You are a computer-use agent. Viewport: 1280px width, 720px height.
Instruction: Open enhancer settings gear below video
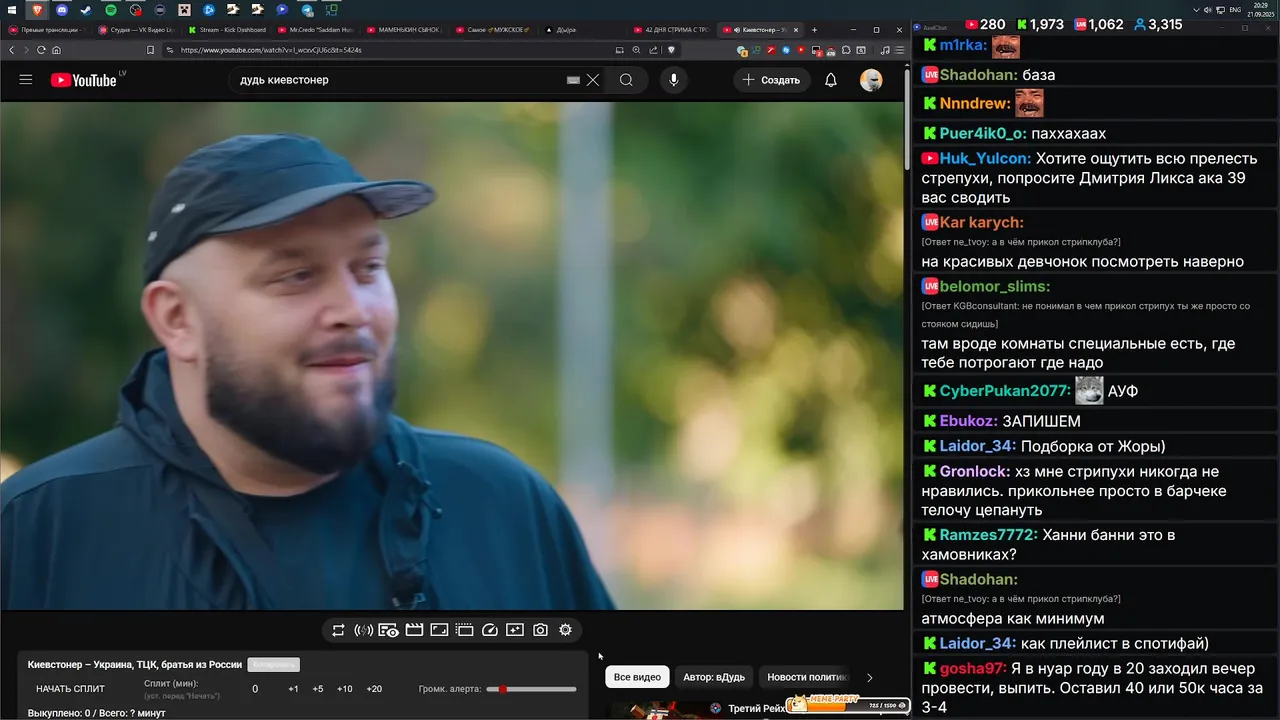[565, 630]
